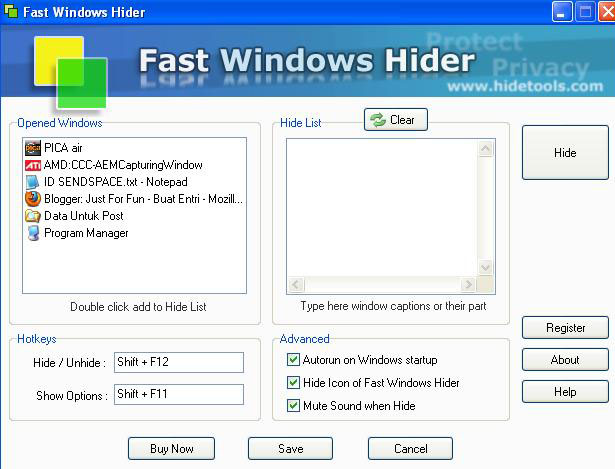Click the Clear button above the Hide List
Screen dimensions: 615x469
[x=396, y=120]
